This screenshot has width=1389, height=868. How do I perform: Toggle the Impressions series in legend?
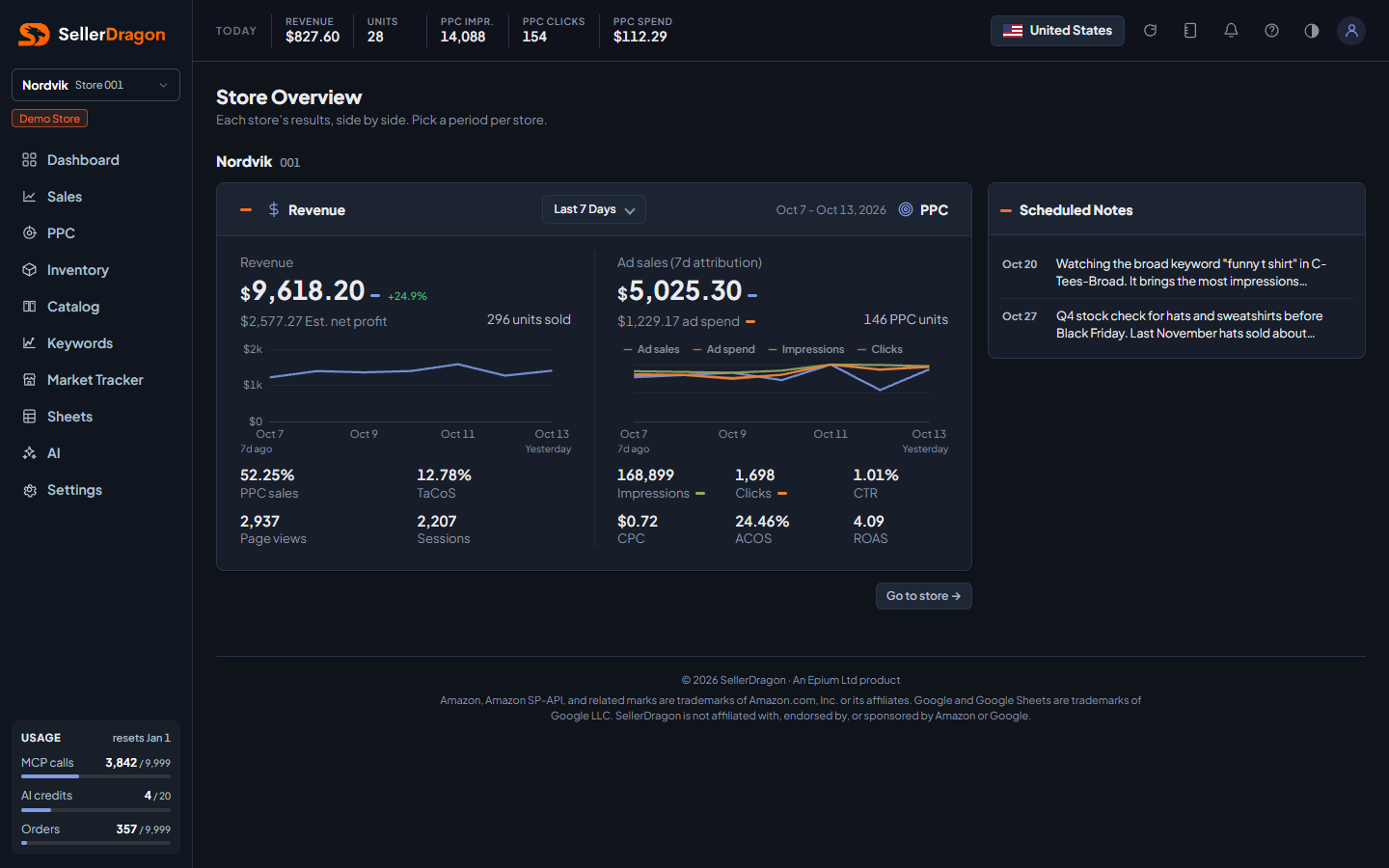805,349
